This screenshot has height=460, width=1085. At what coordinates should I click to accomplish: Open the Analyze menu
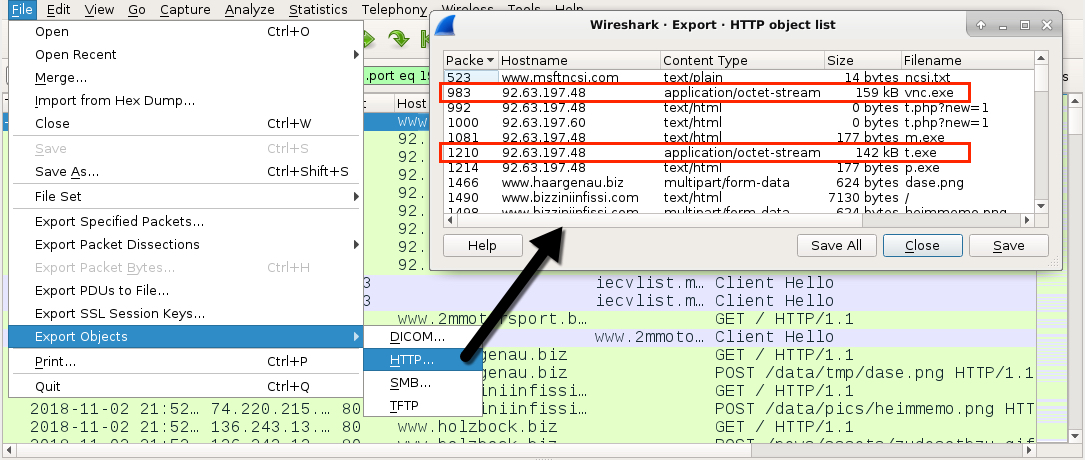pyautogui.click(x=250, y=10)
